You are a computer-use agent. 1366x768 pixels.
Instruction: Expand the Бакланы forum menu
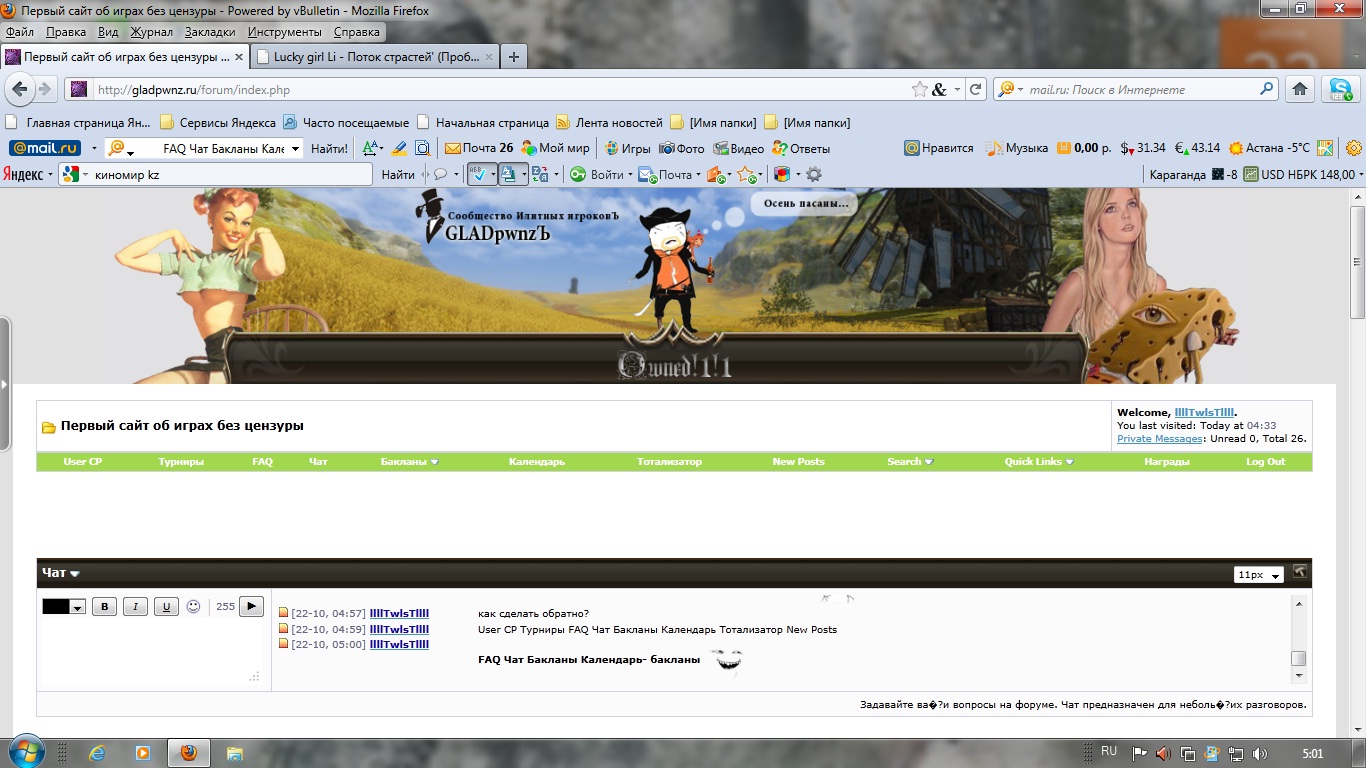tap(409, 462)
